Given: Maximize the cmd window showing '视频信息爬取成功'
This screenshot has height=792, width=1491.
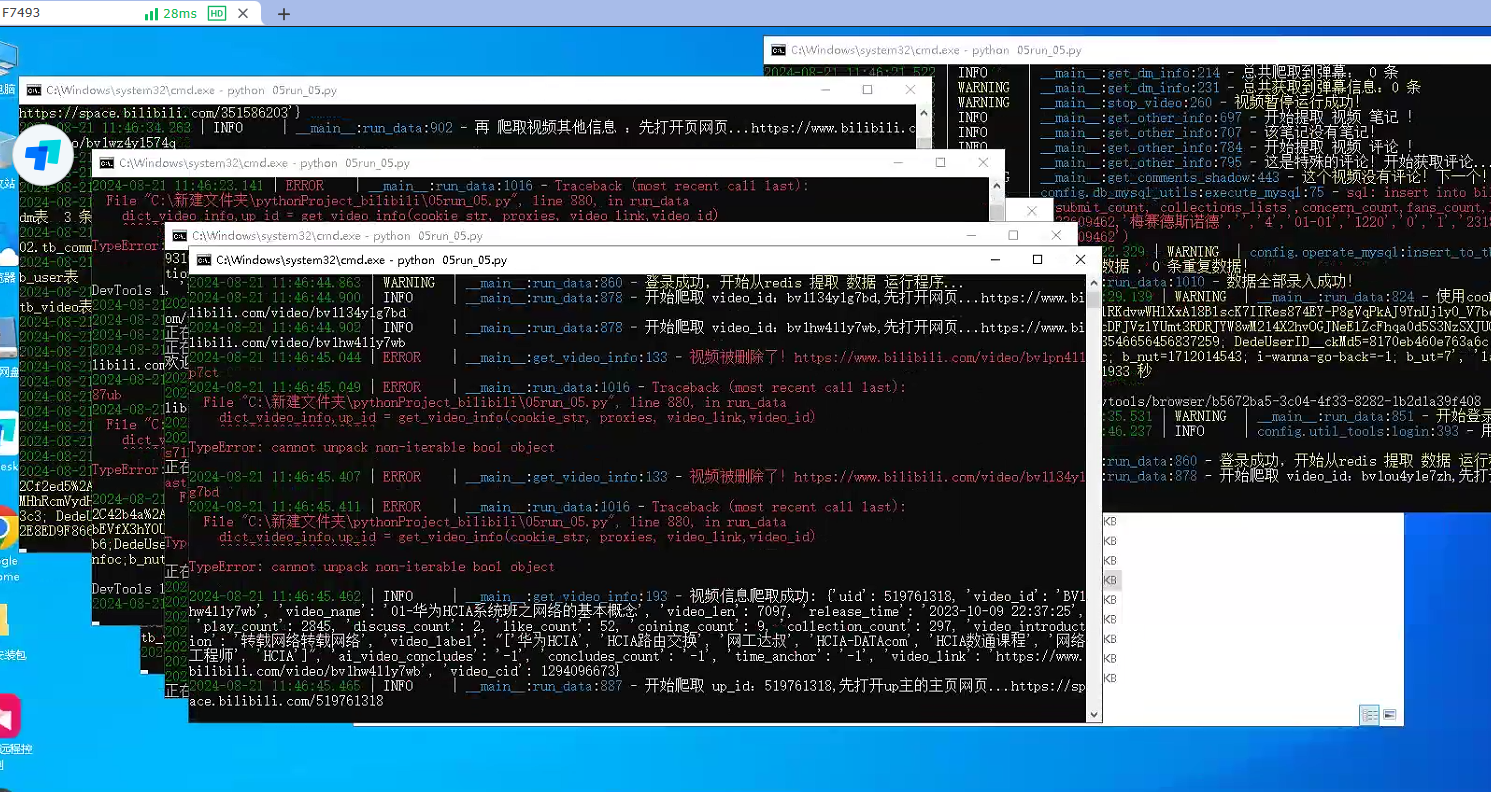Looking at the screenshot, I should click(1037, 260).
